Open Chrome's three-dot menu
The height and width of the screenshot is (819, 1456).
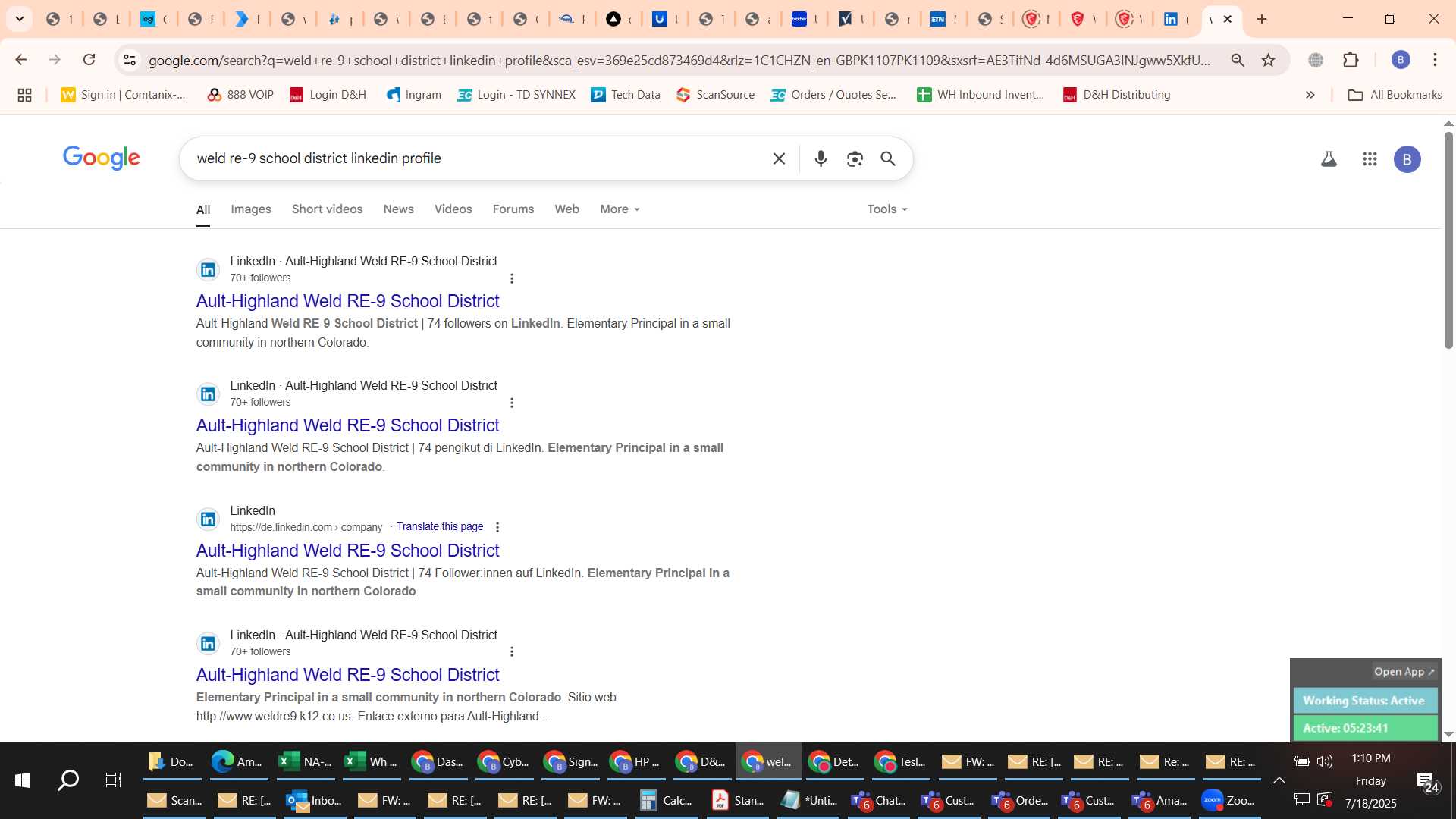pos(1435,60)
